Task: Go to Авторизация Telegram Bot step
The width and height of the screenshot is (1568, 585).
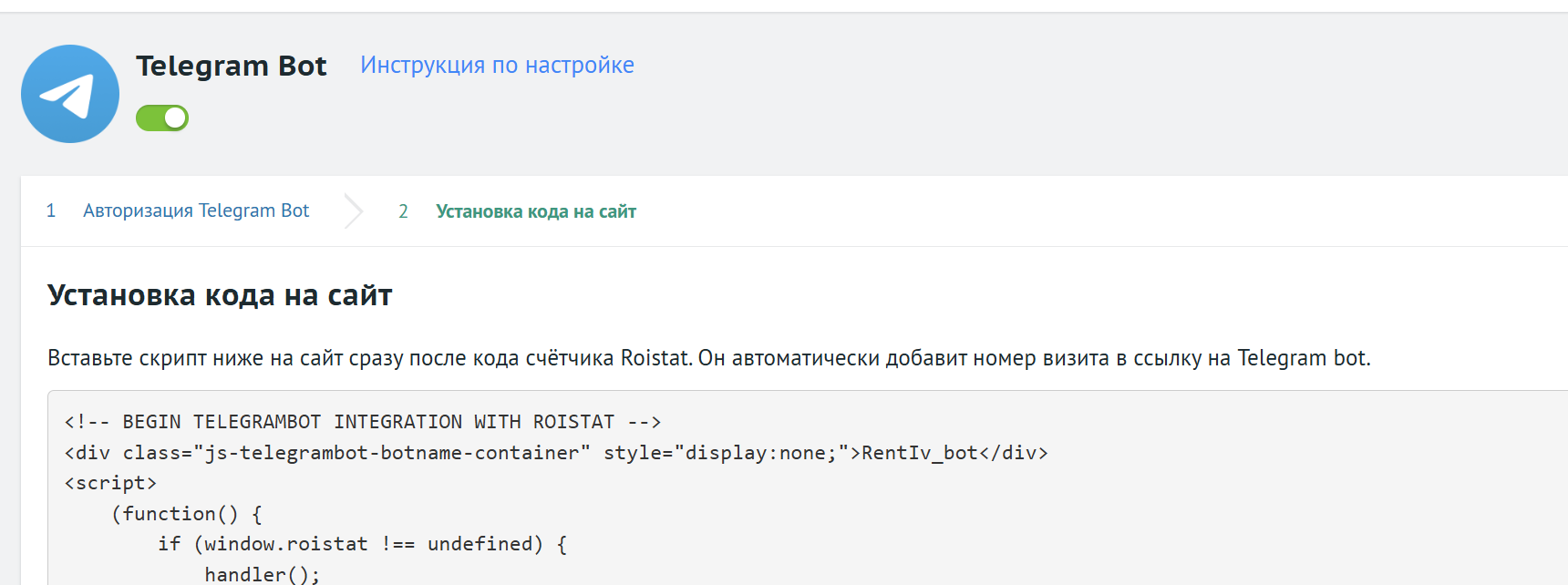Action: pyautogui.click(x=196, y=211)
